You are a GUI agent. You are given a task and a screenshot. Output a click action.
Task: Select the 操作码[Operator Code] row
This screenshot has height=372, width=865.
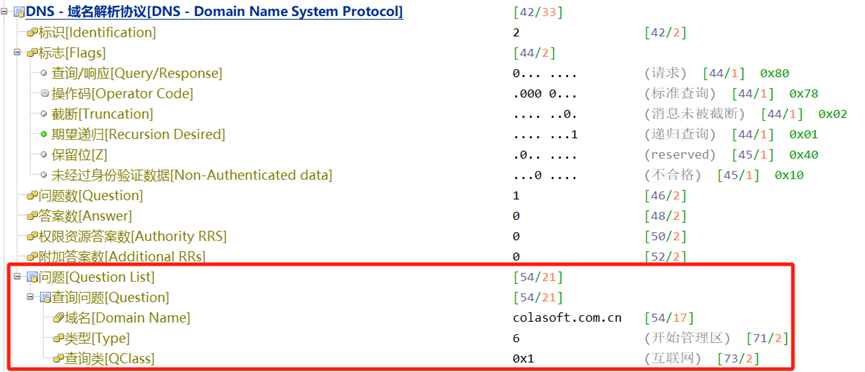click(122, 94)
